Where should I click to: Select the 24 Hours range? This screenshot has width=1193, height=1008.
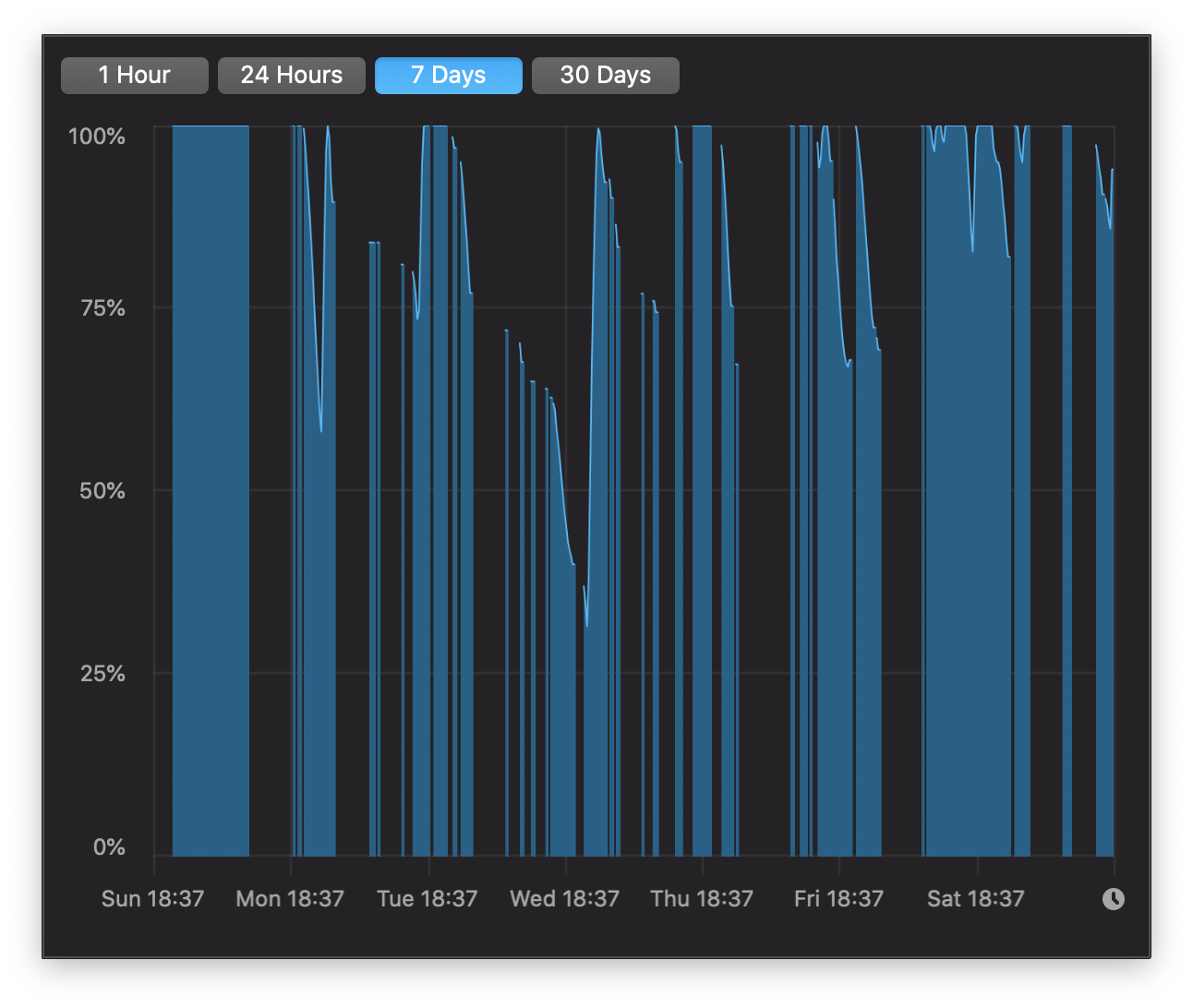pyautogui.click(x=291, y=76)
